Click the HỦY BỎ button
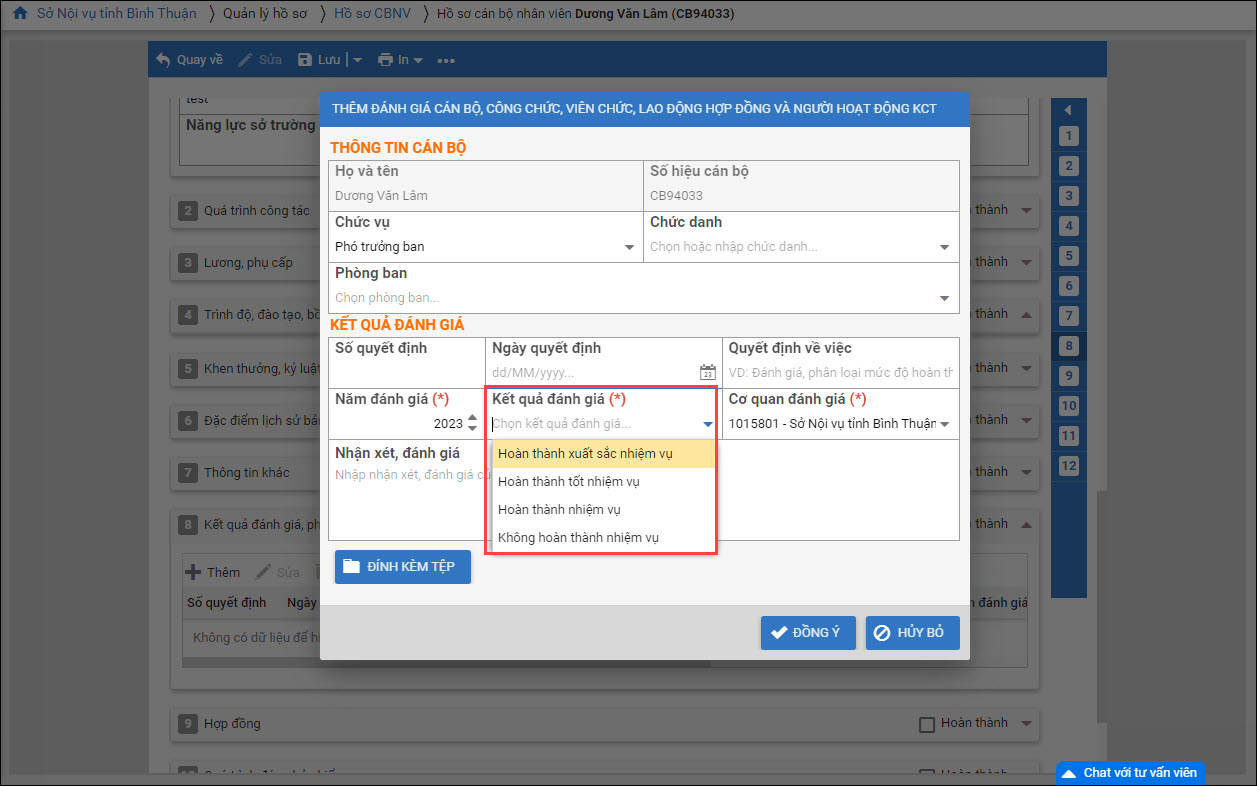The width and height of the screenshot is (1257, 786). click(x=912, y=633)
